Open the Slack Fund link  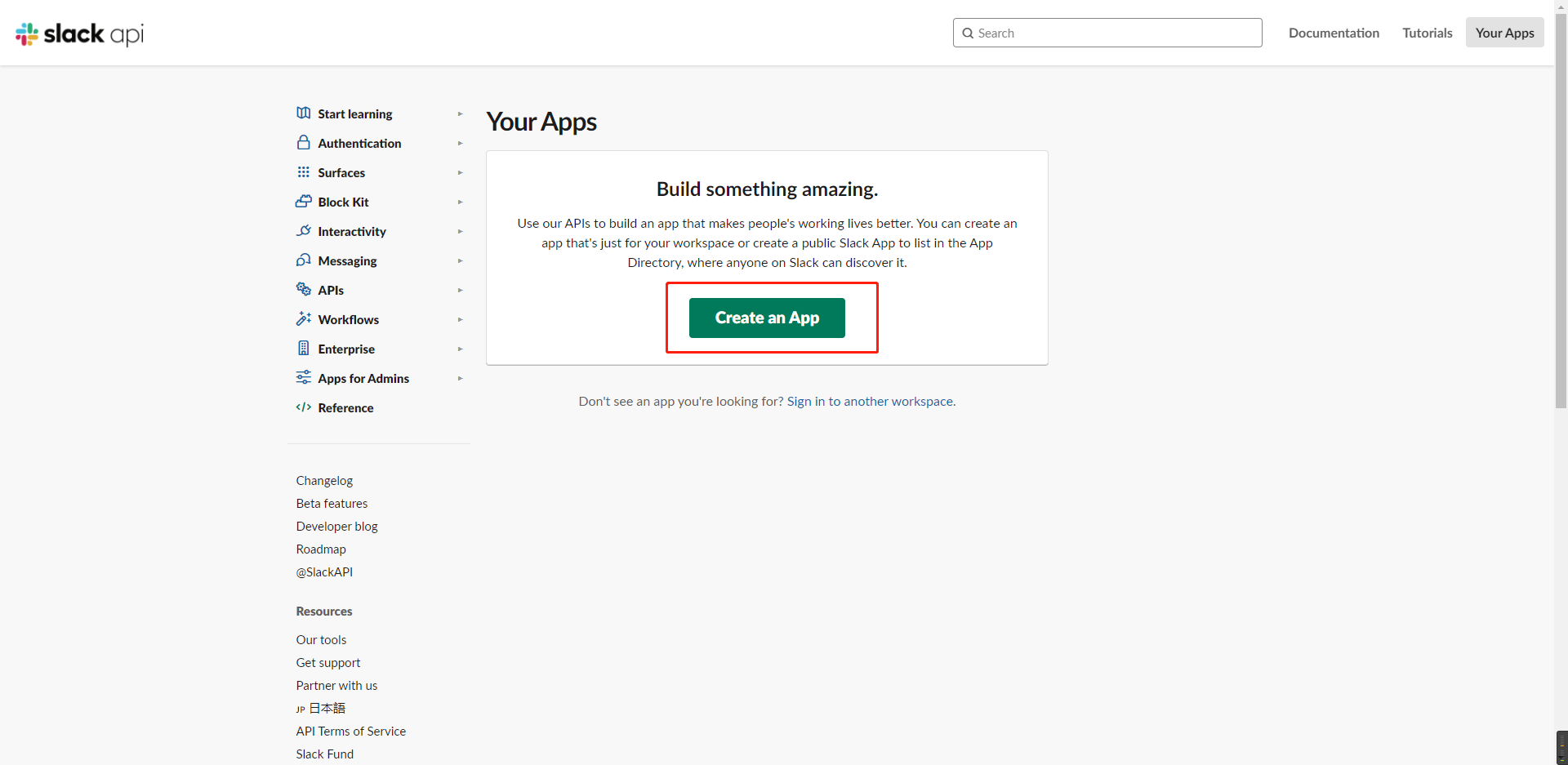pyautogui.click(x=324, y=754)
